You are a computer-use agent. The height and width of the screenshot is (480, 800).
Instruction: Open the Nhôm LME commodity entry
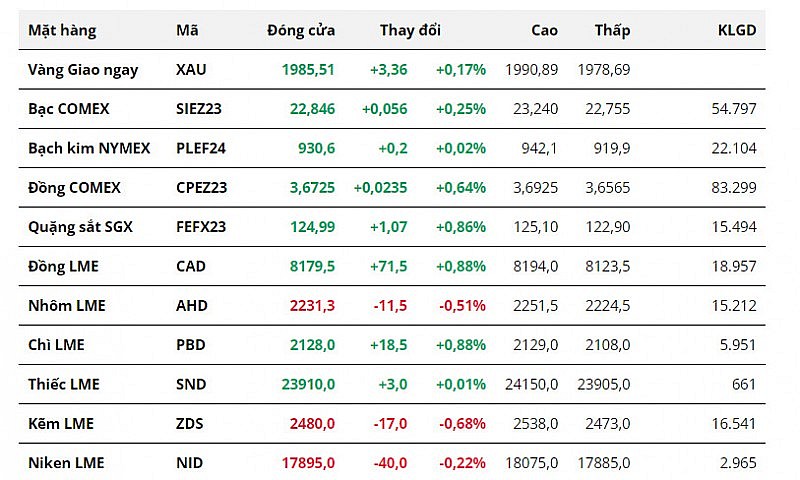[x=66, y=305]
